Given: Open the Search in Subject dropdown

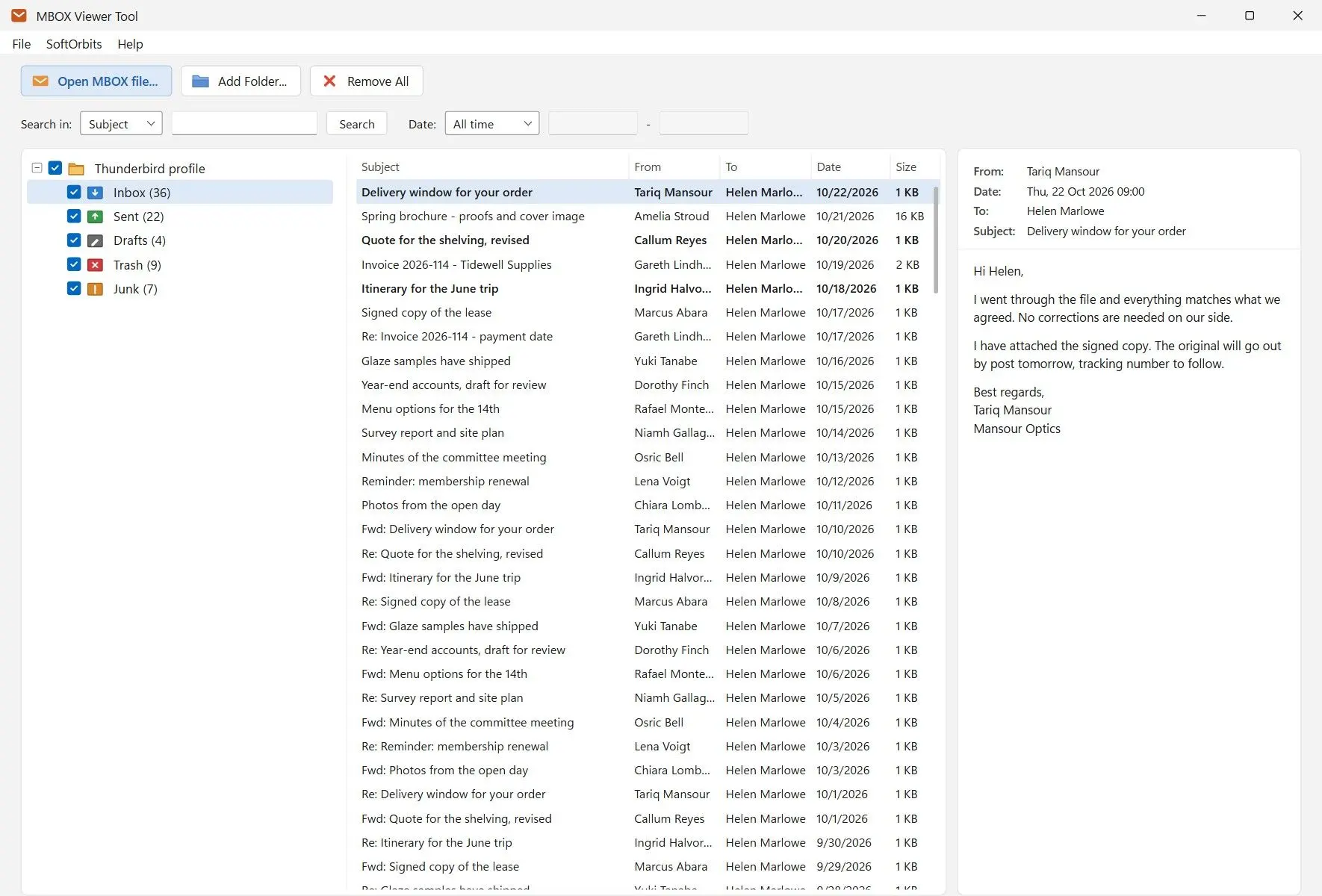Looking at the screenshot, I should tap(121, 124).
